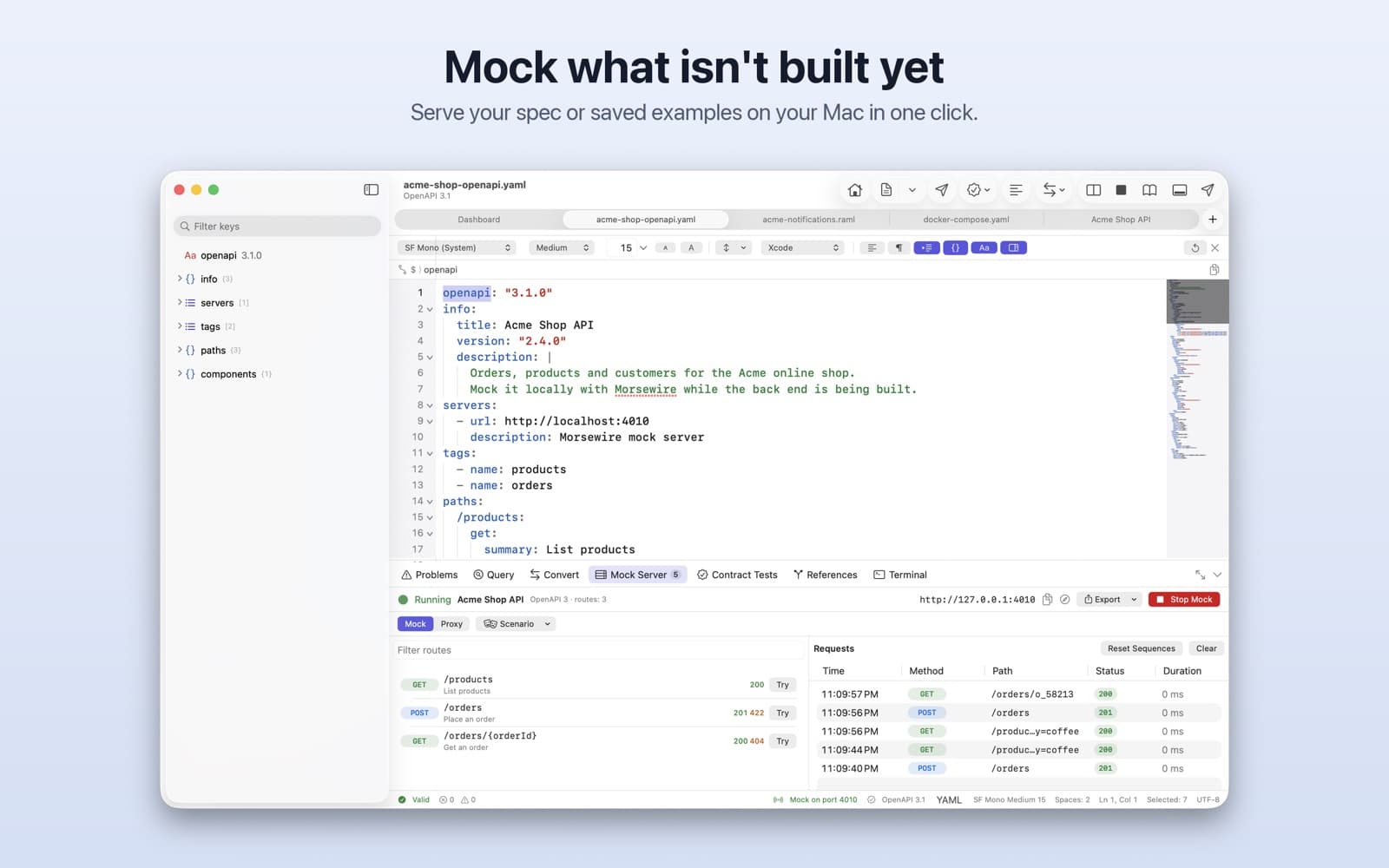Click the solid square stop icon in toolbar
Viewport: 1389px width, 868px height.
(1122, 190)
